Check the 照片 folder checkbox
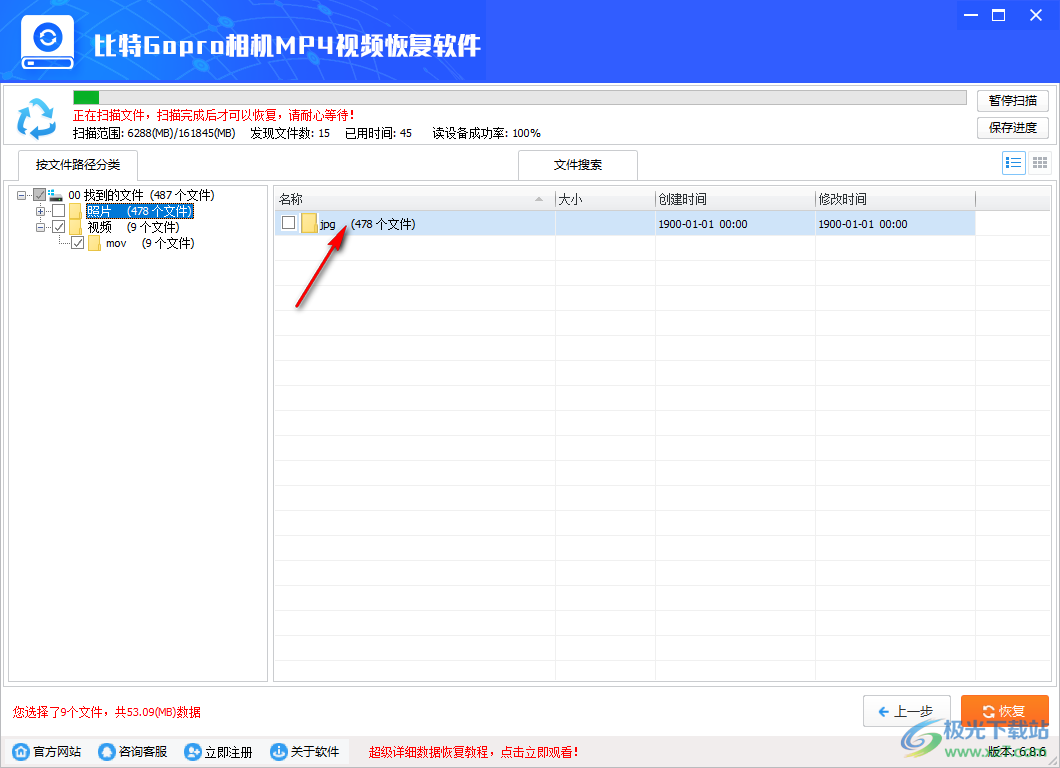Screen dimensions: 1060x768 [59, 211]
